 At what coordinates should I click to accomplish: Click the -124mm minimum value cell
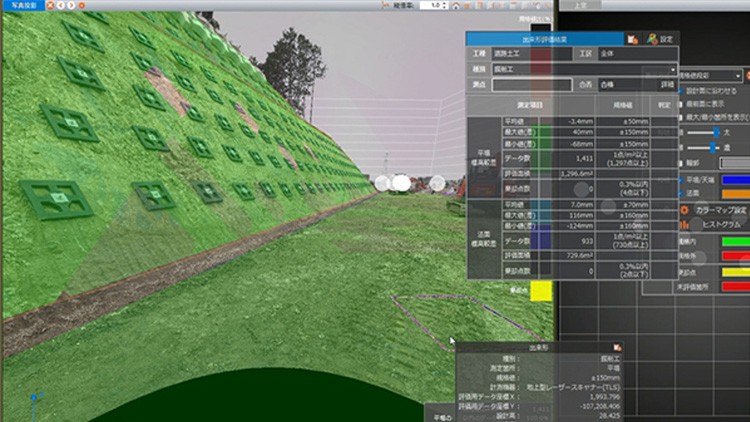[567, 226]
